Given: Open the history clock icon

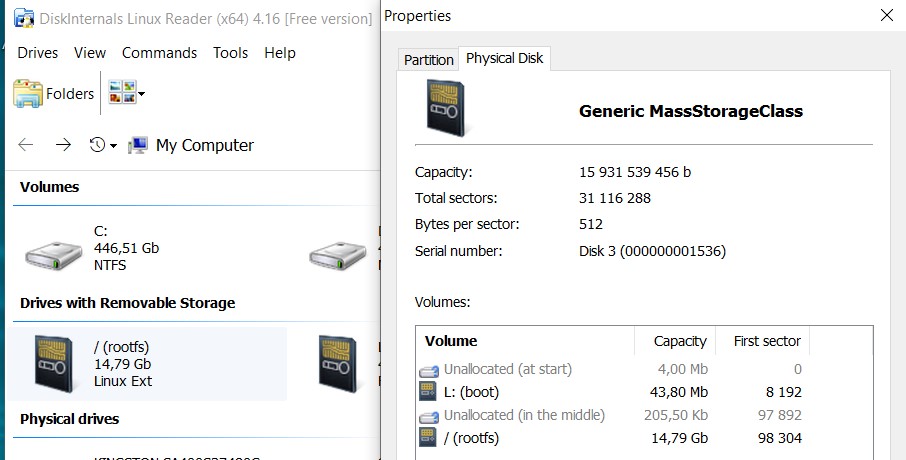Looking at the screenshot, I should [x=97, y=144].
